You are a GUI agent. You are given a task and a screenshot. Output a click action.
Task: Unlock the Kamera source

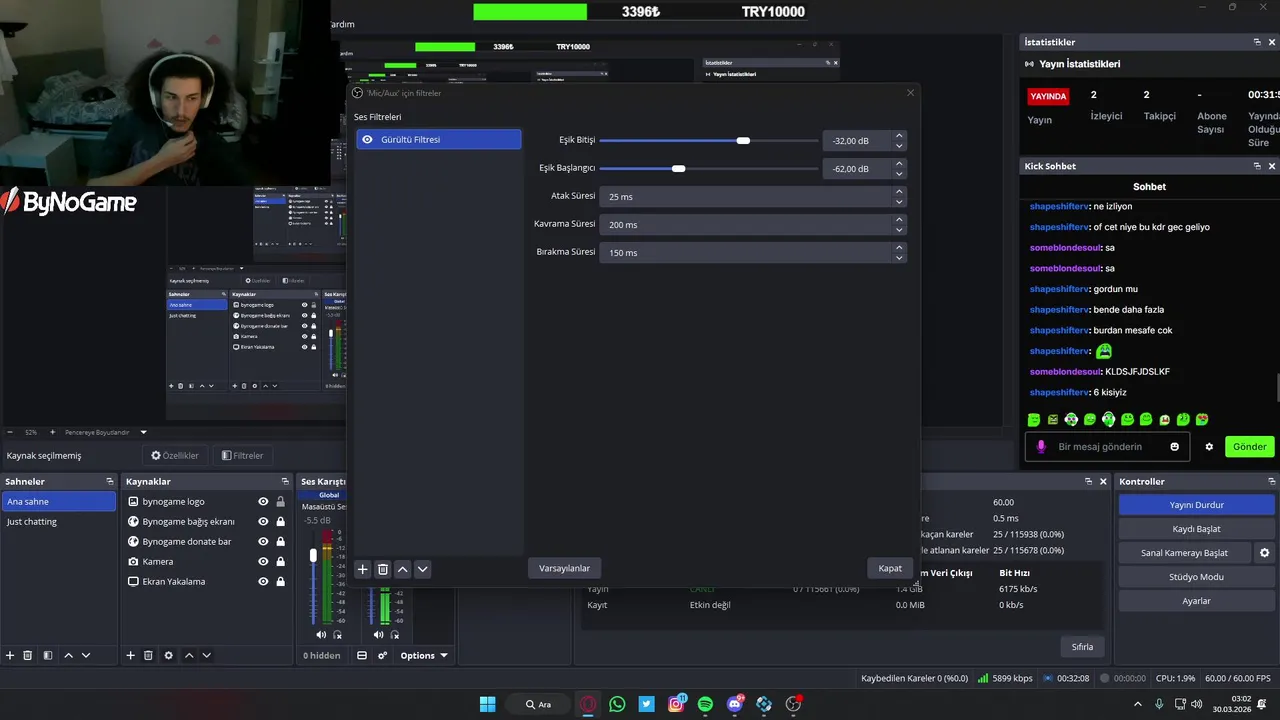281,562
